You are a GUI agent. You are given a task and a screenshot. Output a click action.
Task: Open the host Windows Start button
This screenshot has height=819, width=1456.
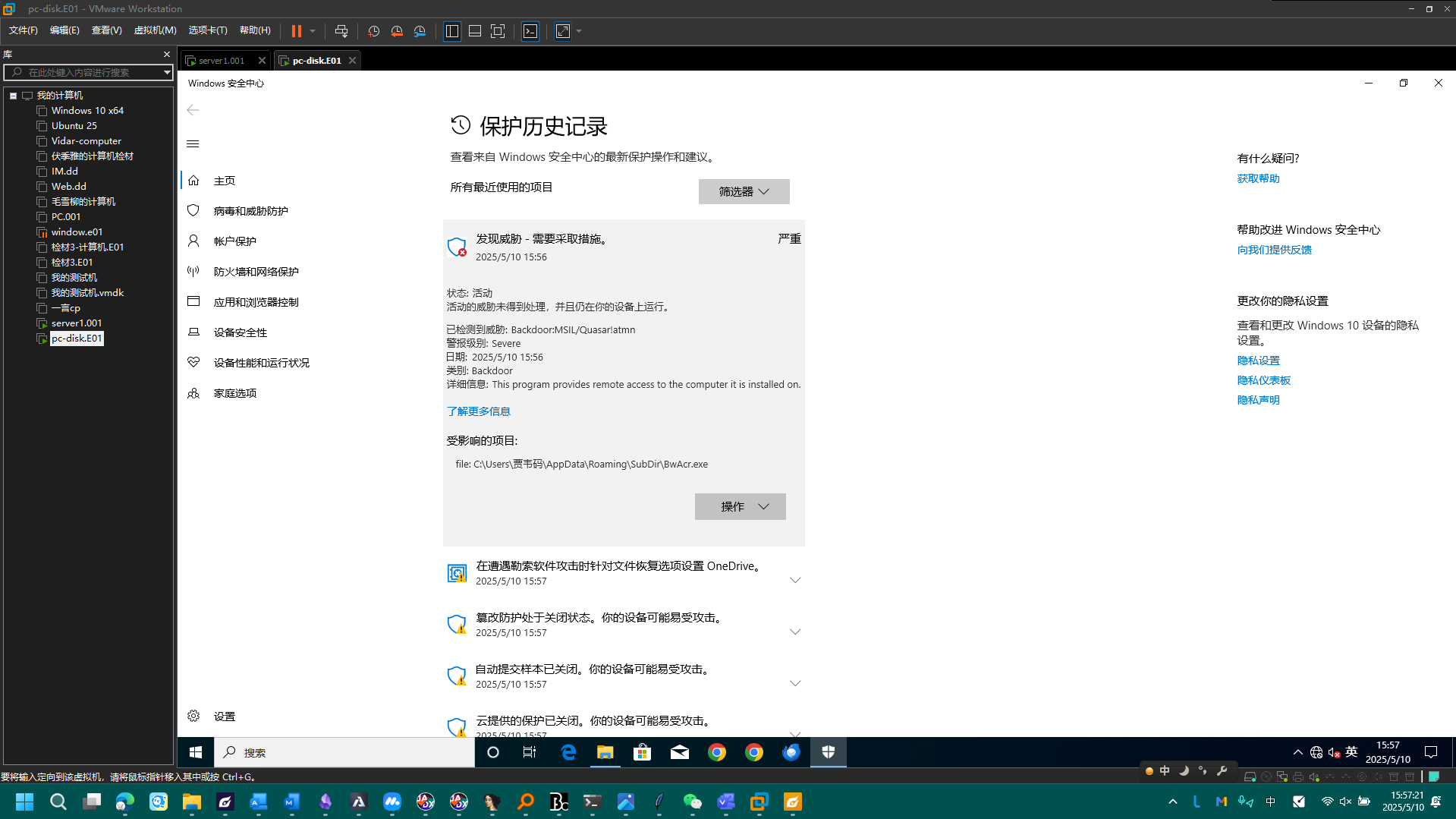[25, 802]
